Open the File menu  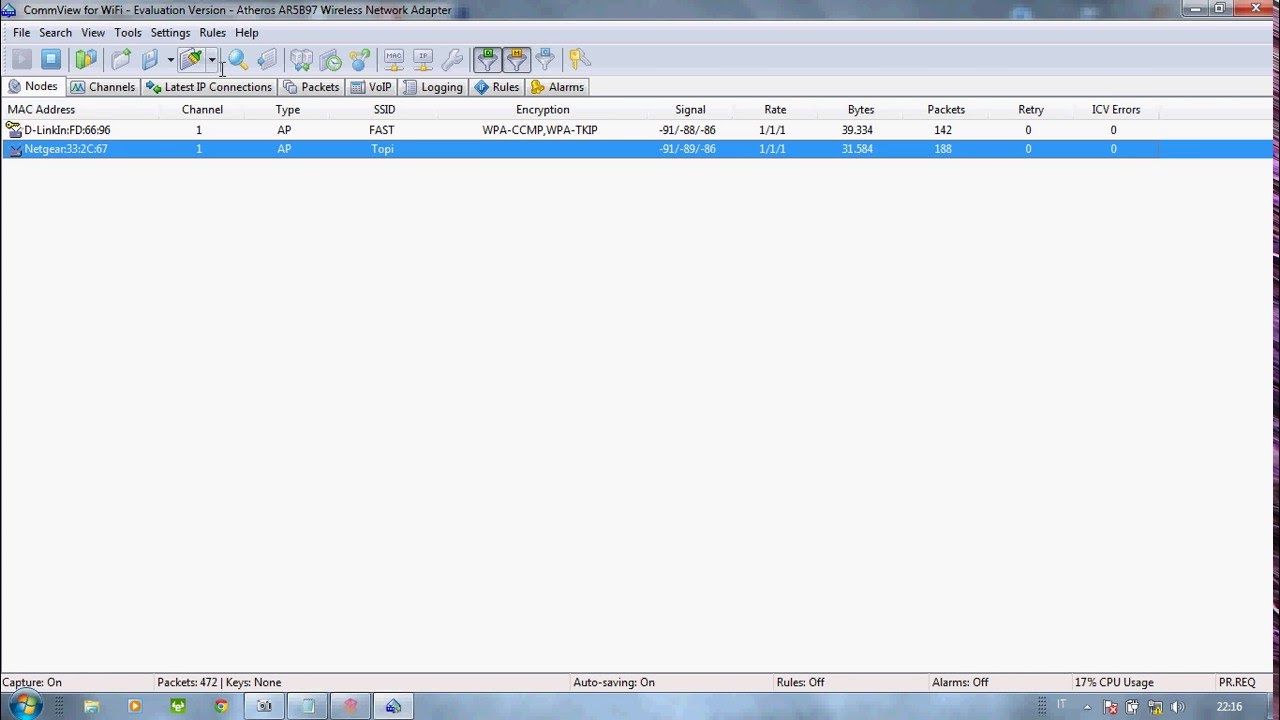click(21, 33)
